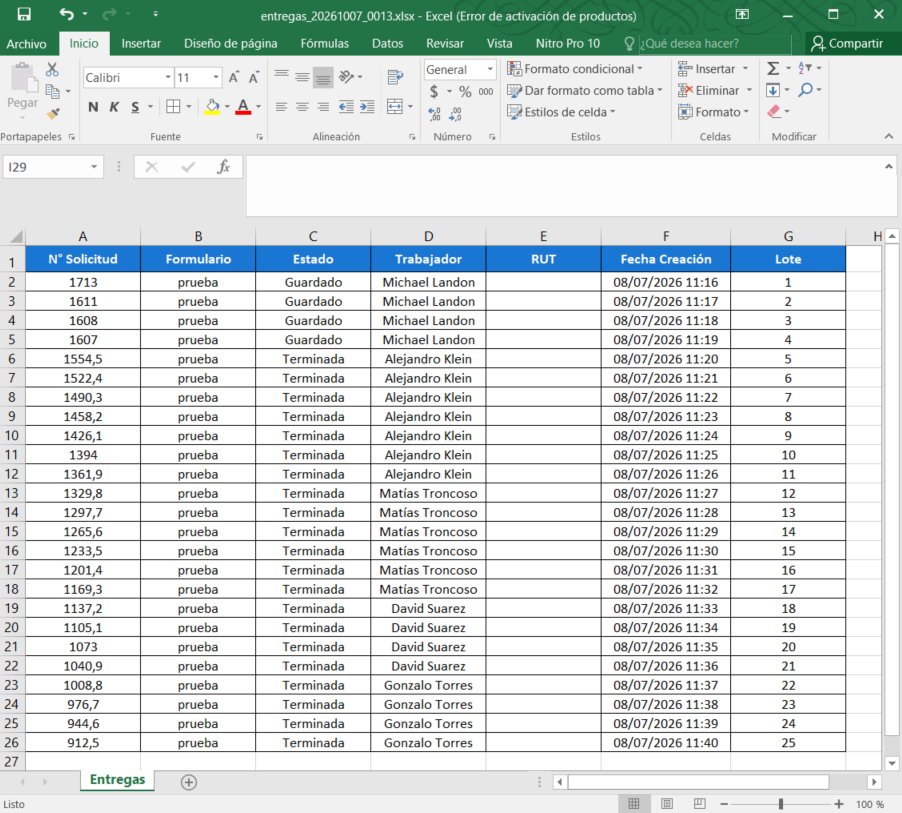Open the fill color dropdown arrow

pyautogui.click(x=227, y=107)
